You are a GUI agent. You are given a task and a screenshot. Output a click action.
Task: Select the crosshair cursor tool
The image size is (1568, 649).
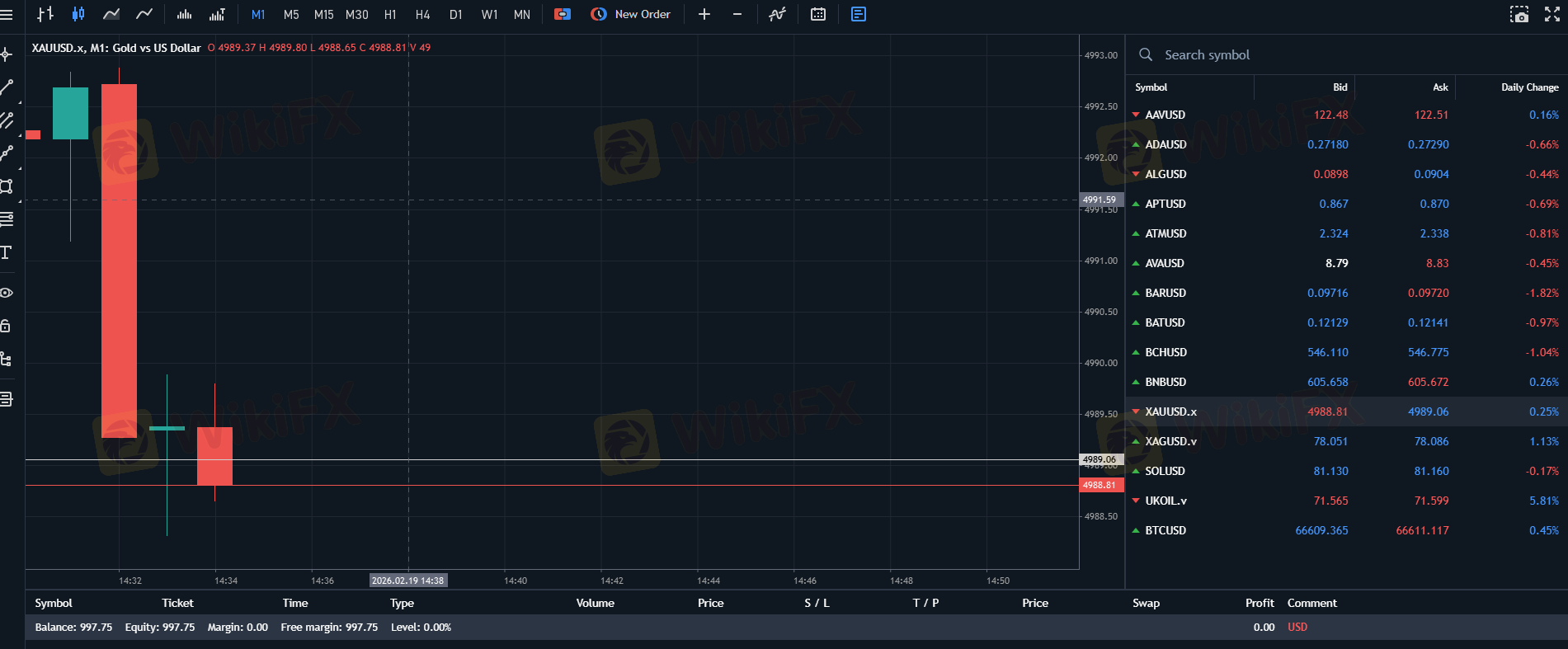7,54
